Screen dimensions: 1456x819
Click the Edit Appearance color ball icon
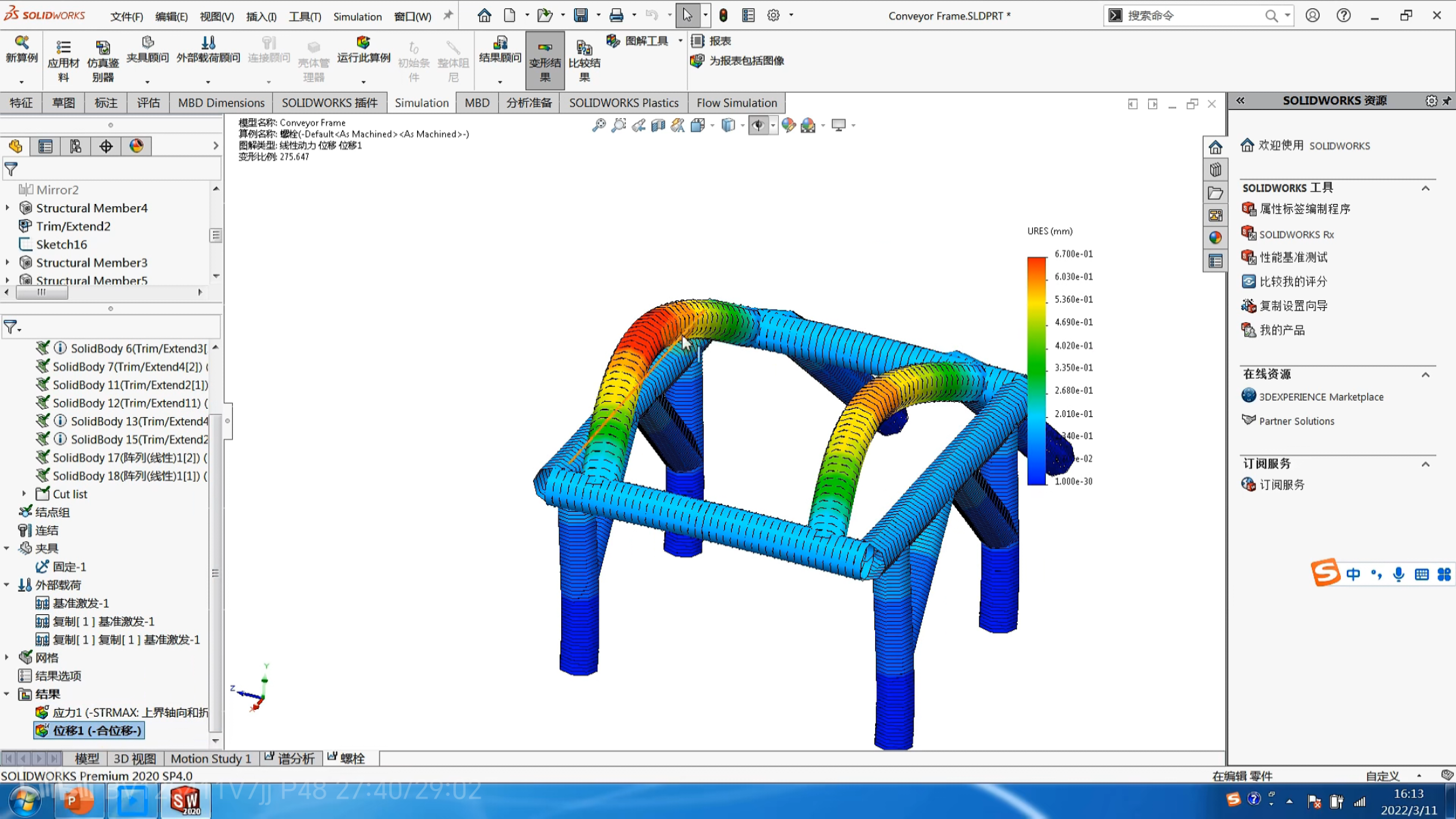[788, 125]
